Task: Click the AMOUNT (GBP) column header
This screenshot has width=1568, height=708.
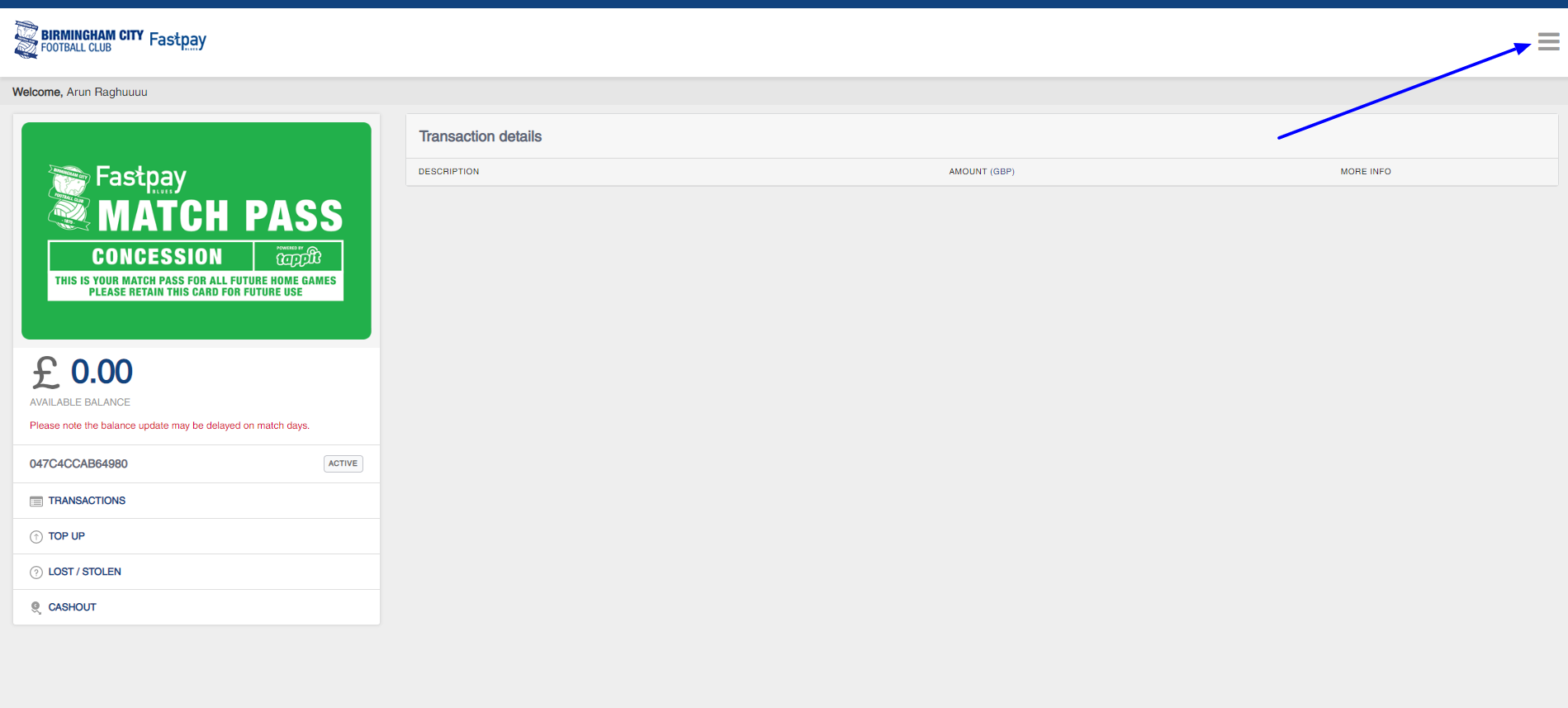Action: [x=982, y=172]
